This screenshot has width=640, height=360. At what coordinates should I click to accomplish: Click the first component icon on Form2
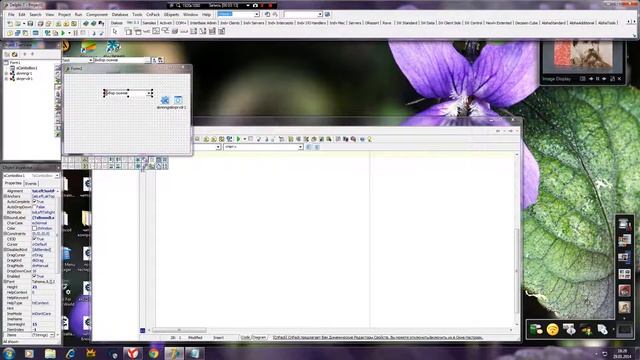tap(165, 100)
